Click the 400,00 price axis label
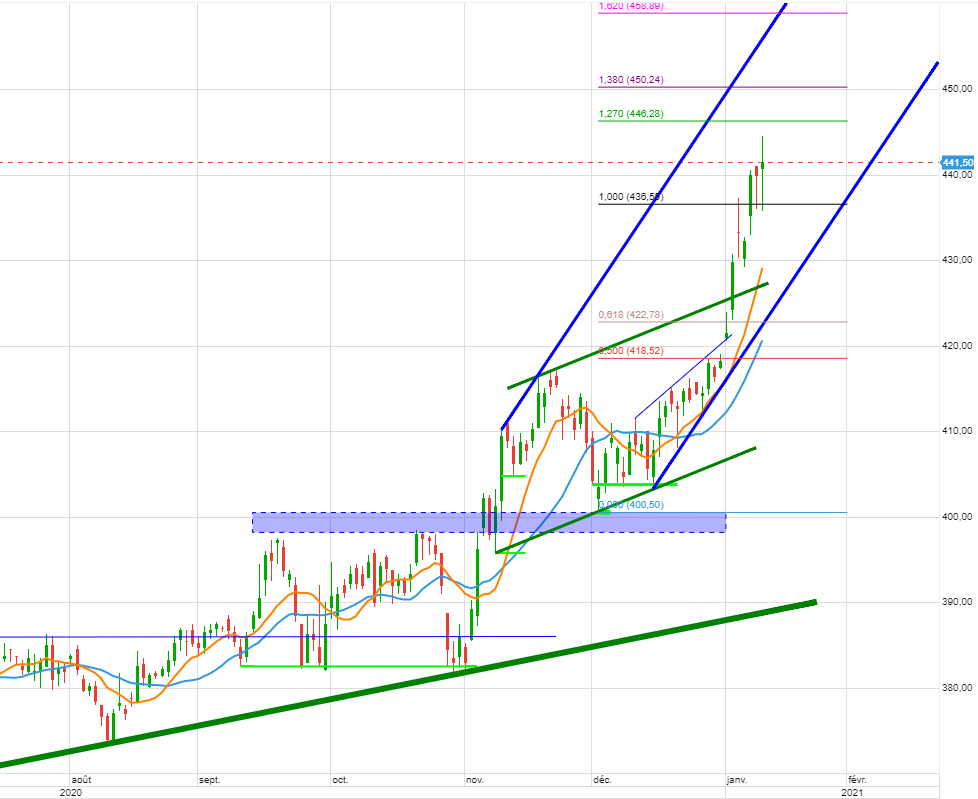Image resolution: width=978 pixels, height=799 pixels. [x=959, y=517]
